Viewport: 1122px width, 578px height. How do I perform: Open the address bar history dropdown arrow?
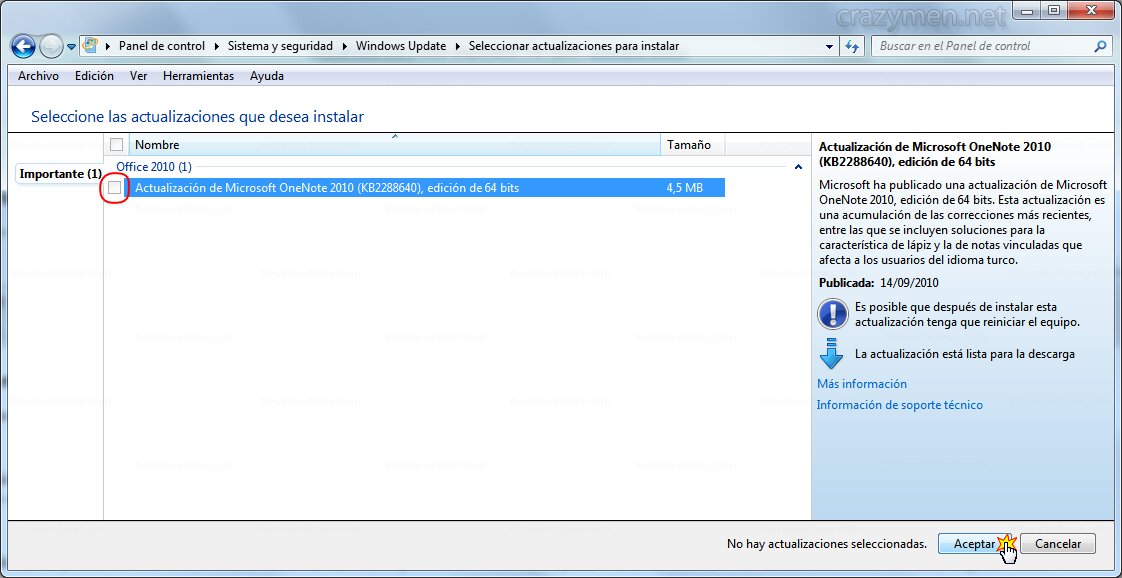pos(829,46)
